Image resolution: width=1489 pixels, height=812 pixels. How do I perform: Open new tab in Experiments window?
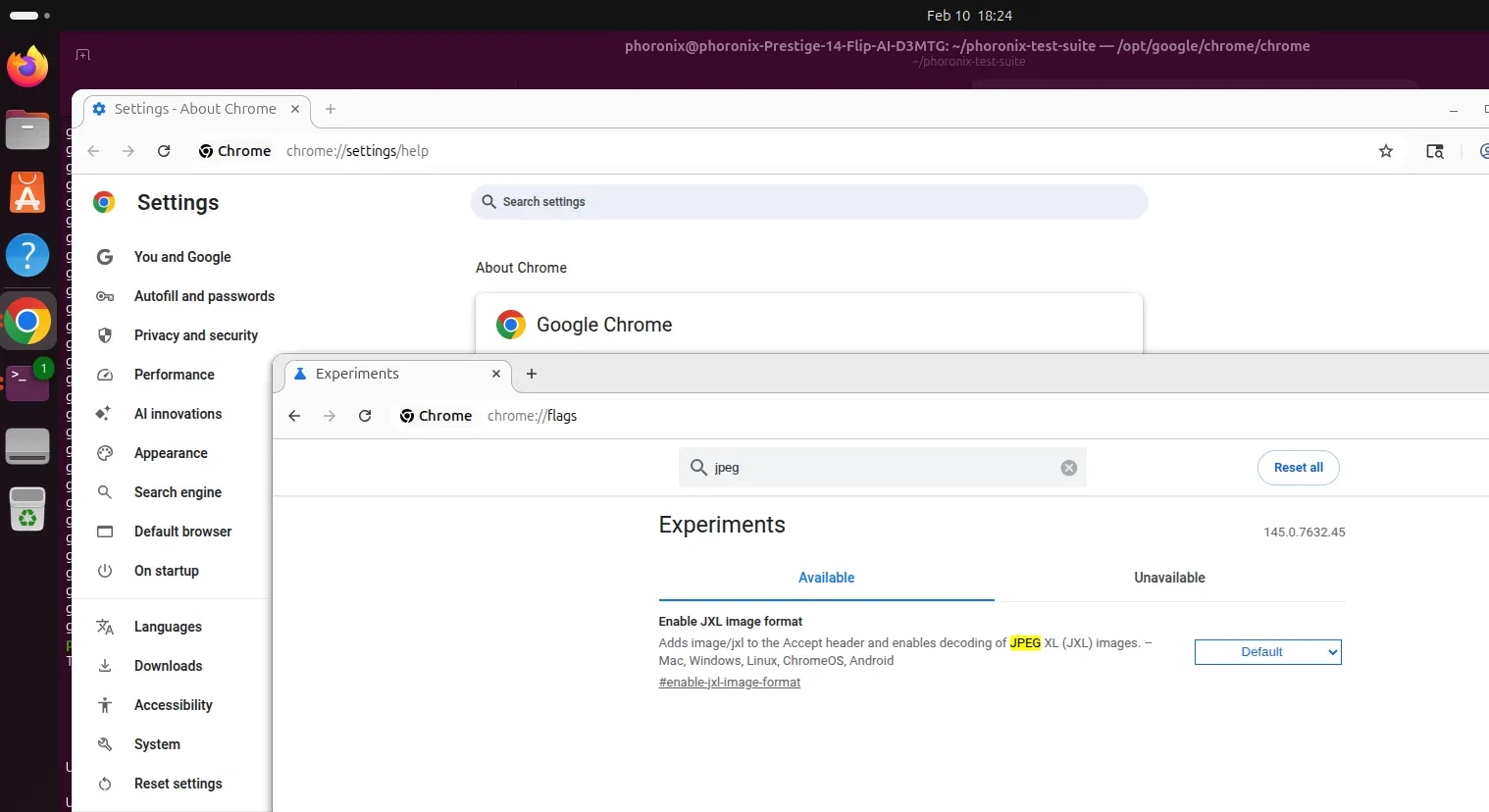[532, 374]
